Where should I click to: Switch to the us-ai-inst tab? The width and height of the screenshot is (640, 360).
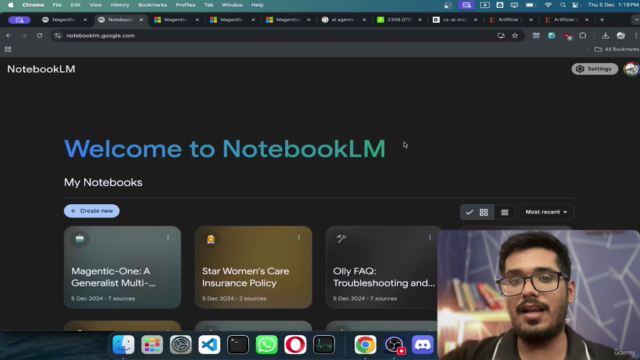(x=454, y=20)
